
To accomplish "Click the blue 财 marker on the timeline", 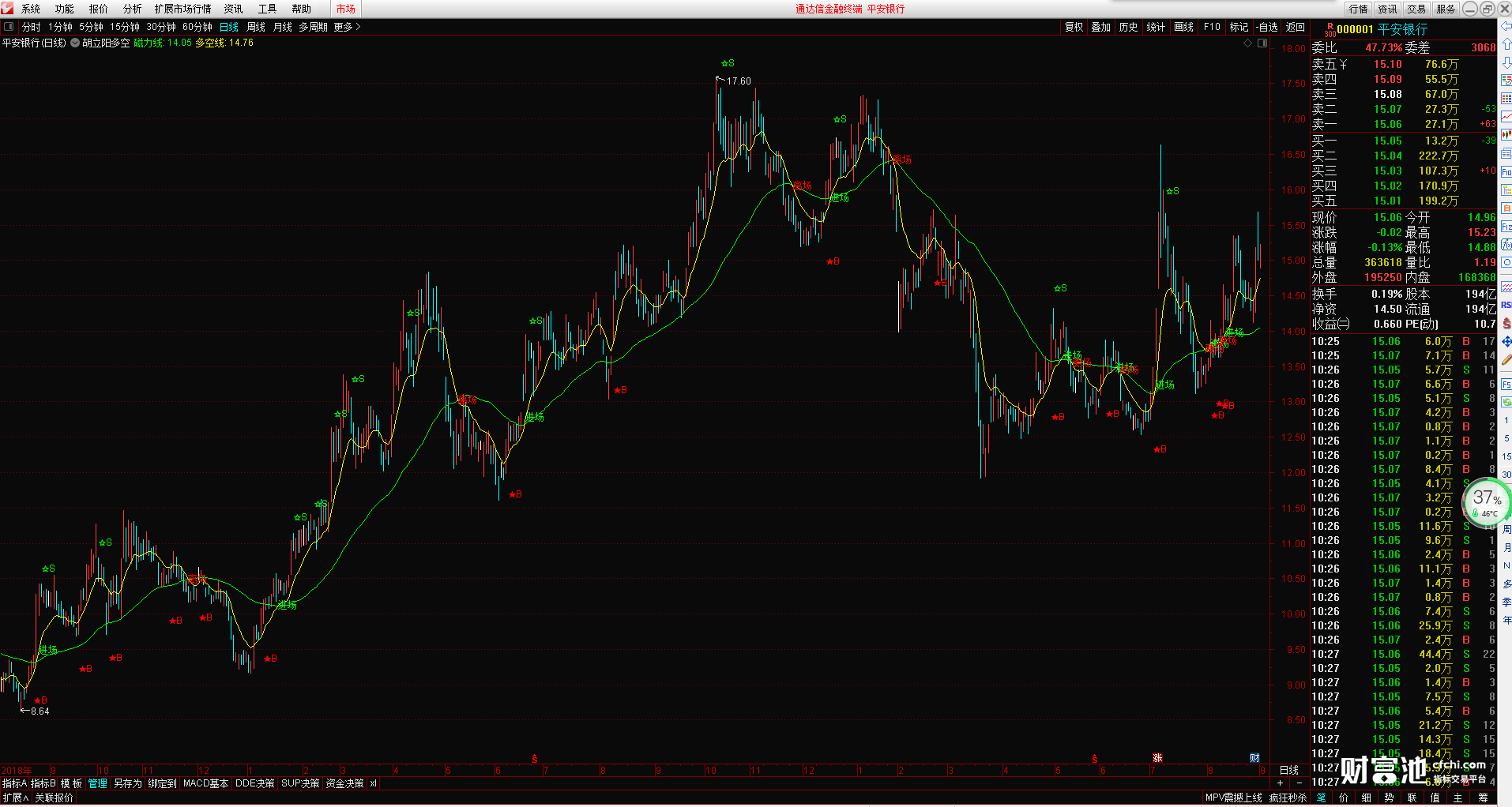I will coord(1254,758).
